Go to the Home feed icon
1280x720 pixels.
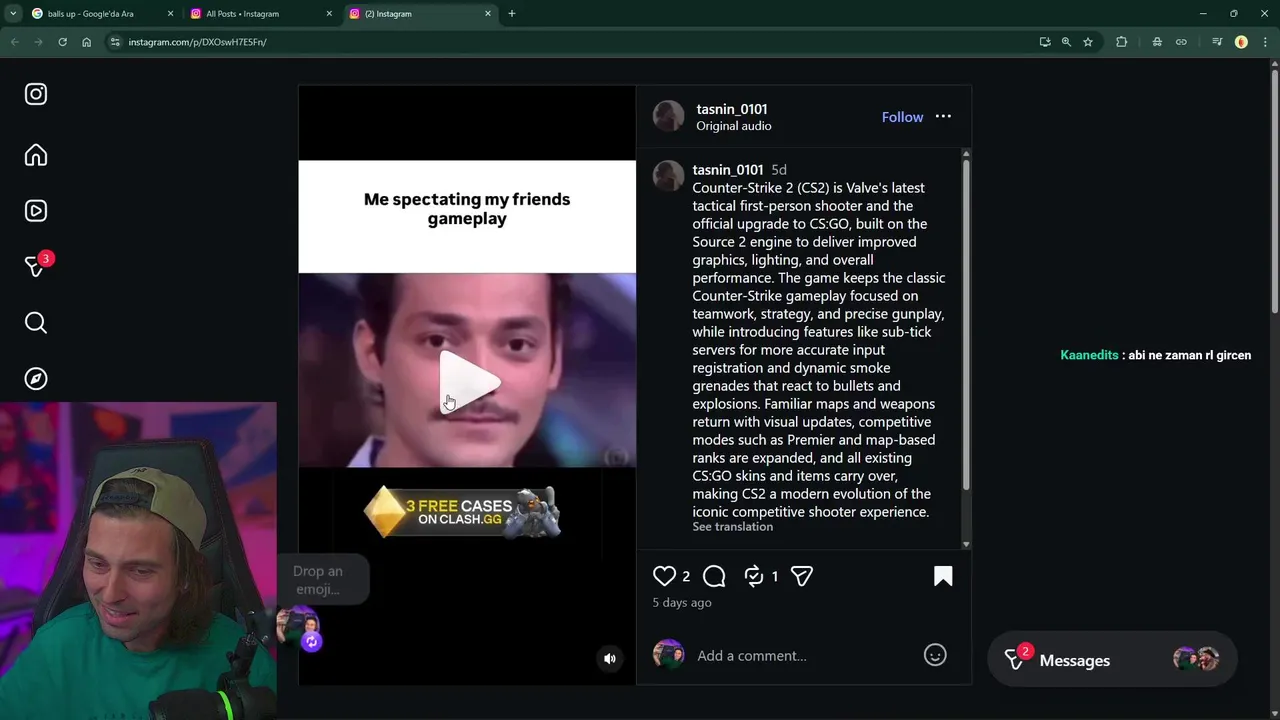tap(36, 155)
